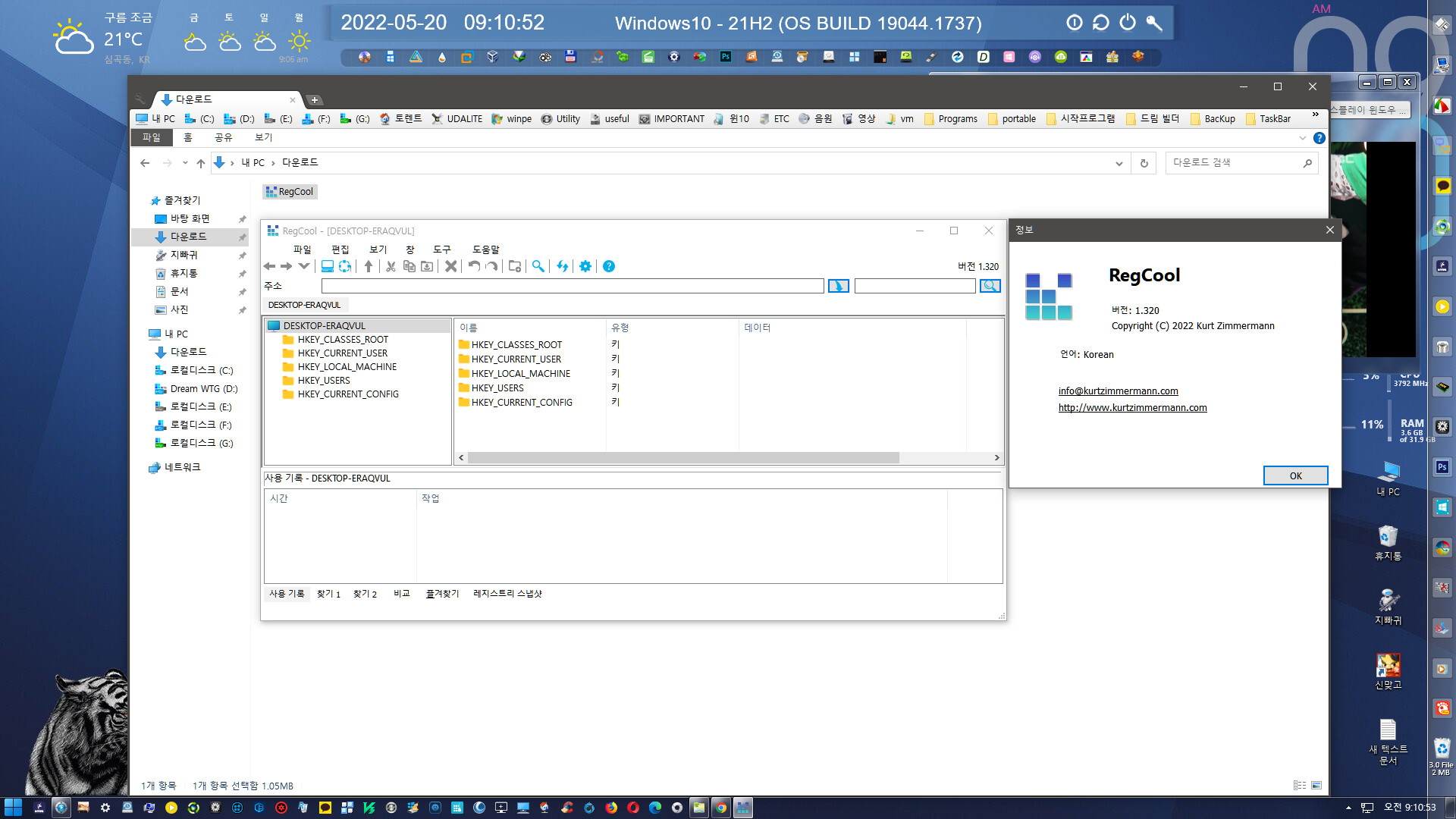Click the go-to-address arrow button
1456x819 pixels.
[838, 286]
